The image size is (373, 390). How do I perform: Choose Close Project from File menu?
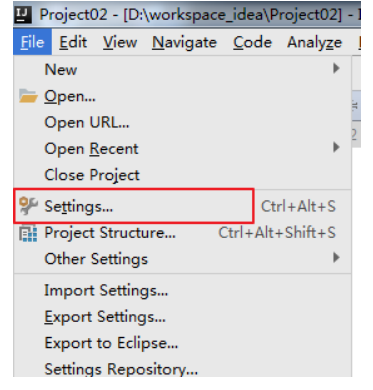[182, 175]
